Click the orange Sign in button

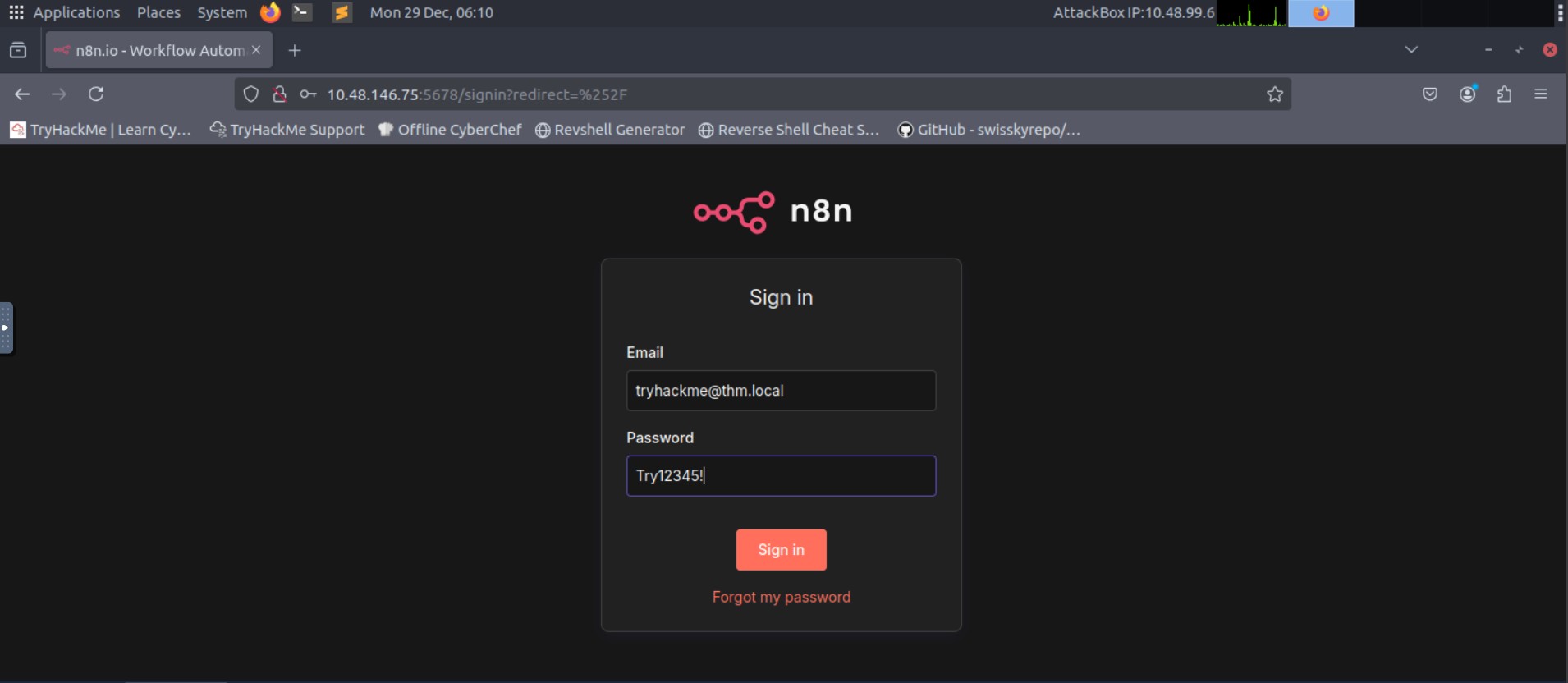point(781,550)
